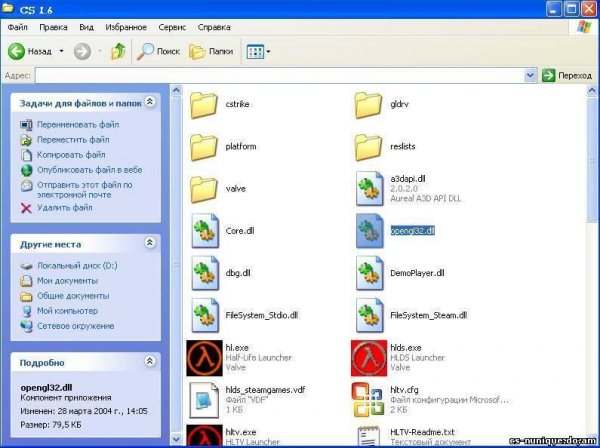Screen dimensions: 600x448
Task: Select the FileSystem_Steam.dll file icon
Action: pyautogui.click(x=369, y=315)
